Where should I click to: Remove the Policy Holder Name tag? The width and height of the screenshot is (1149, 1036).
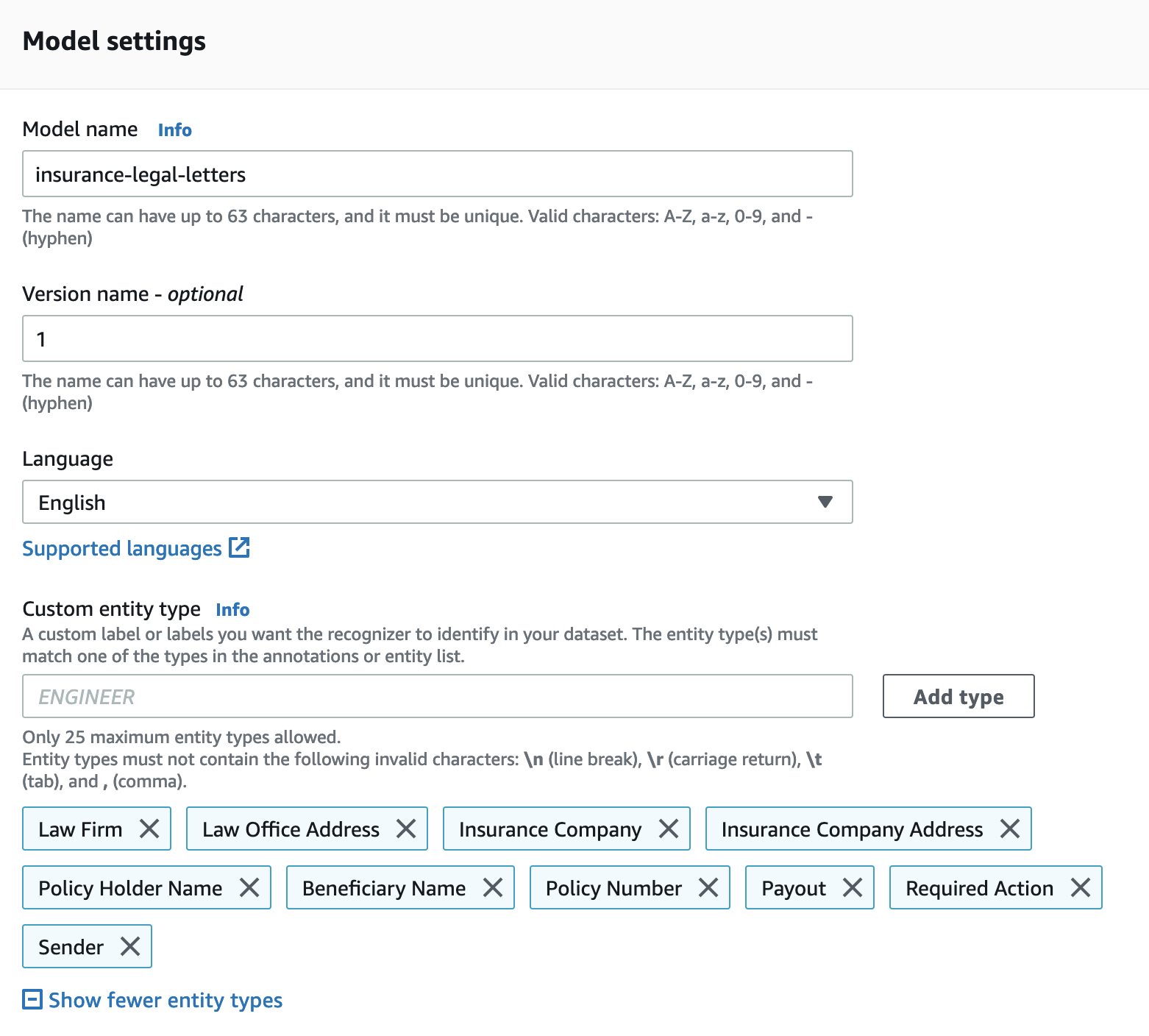[x=249, y=888]
